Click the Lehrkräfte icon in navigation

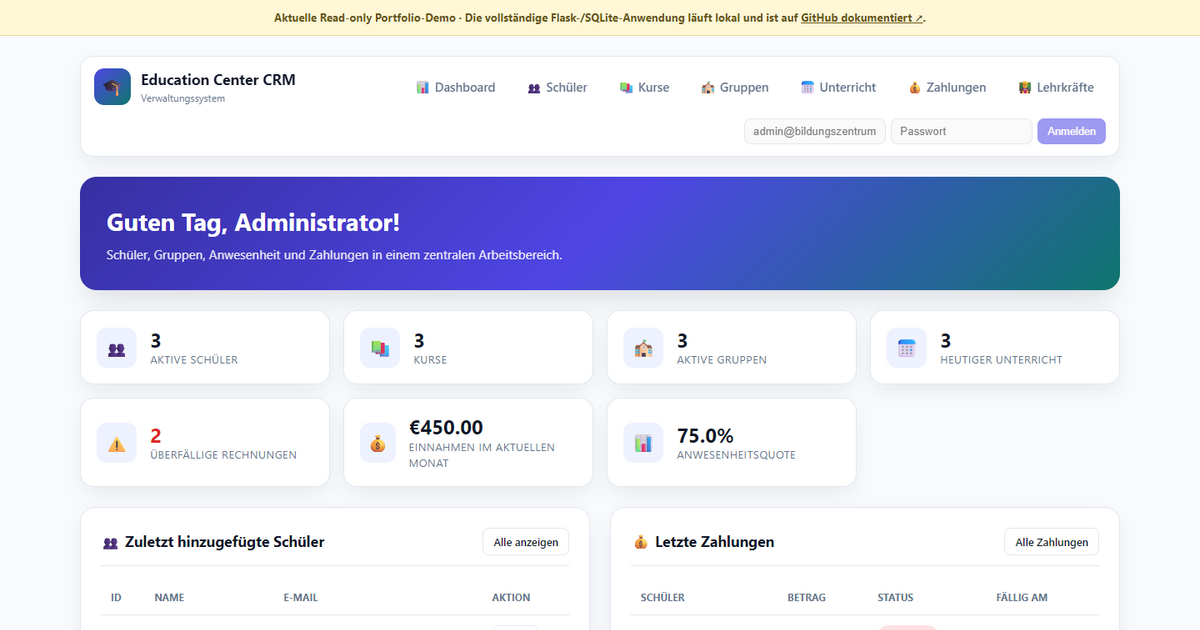coord(1025,88)
